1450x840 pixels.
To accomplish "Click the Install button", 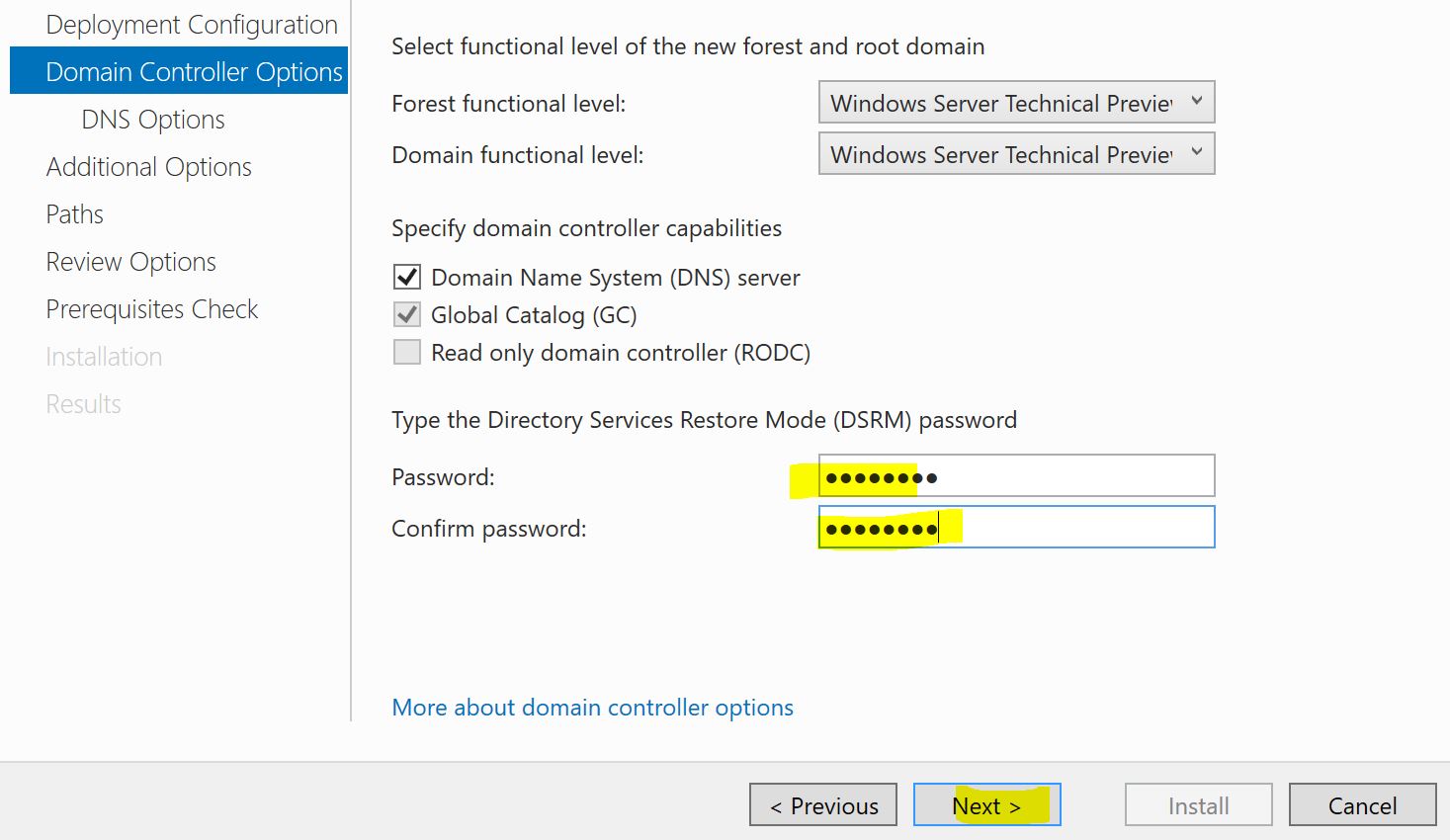I will pos(1198,805).
